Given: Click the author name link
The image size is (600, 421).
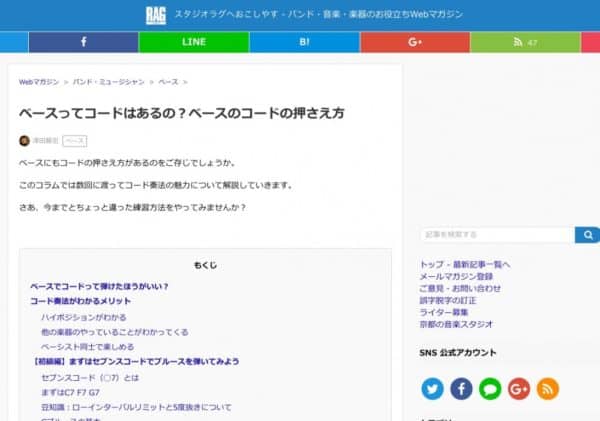Looking at the screenshot, I should (45, 141).
